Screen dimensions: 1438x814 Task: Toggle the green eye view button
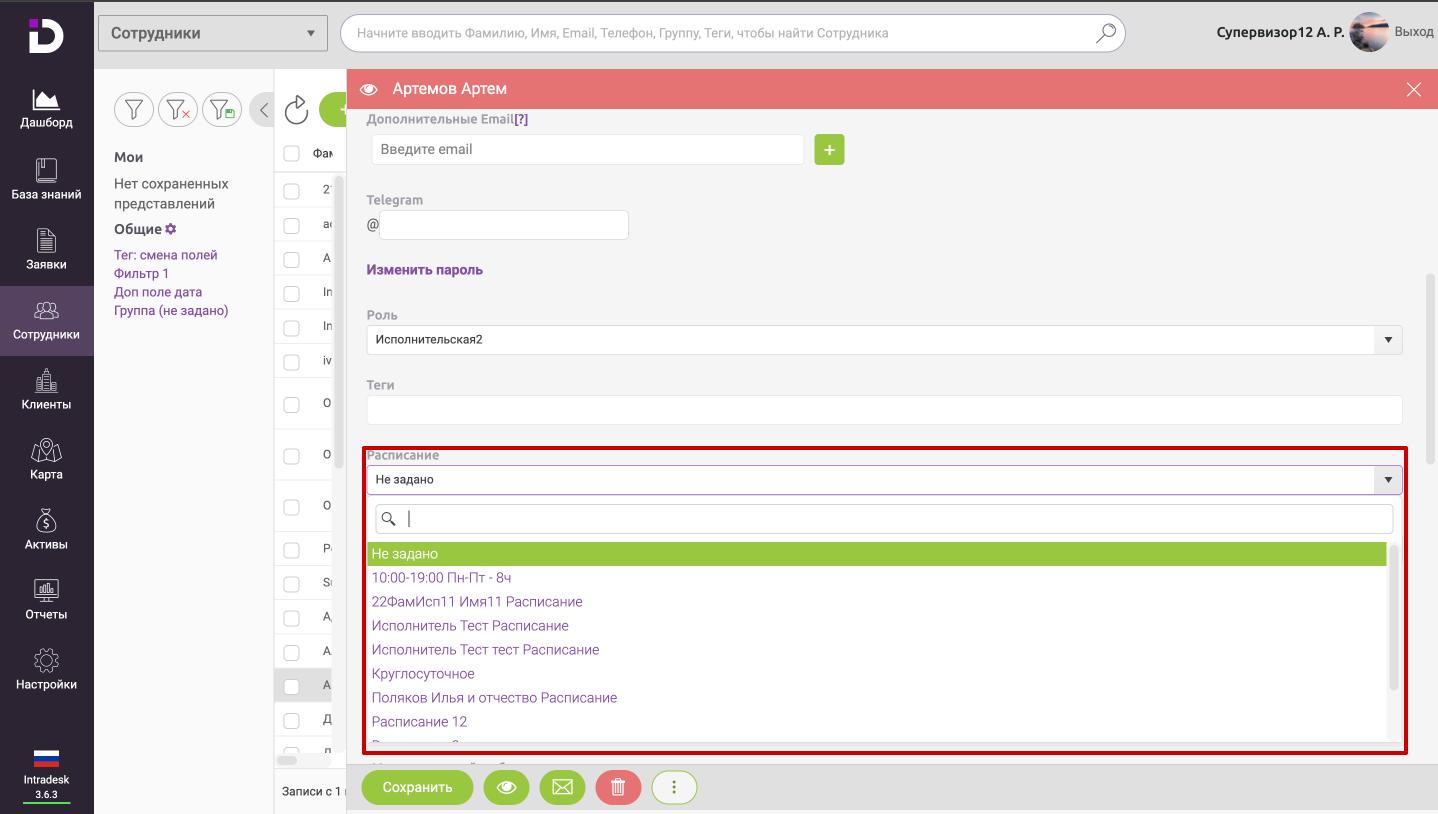pyautogui.click(x=506, y=787)
